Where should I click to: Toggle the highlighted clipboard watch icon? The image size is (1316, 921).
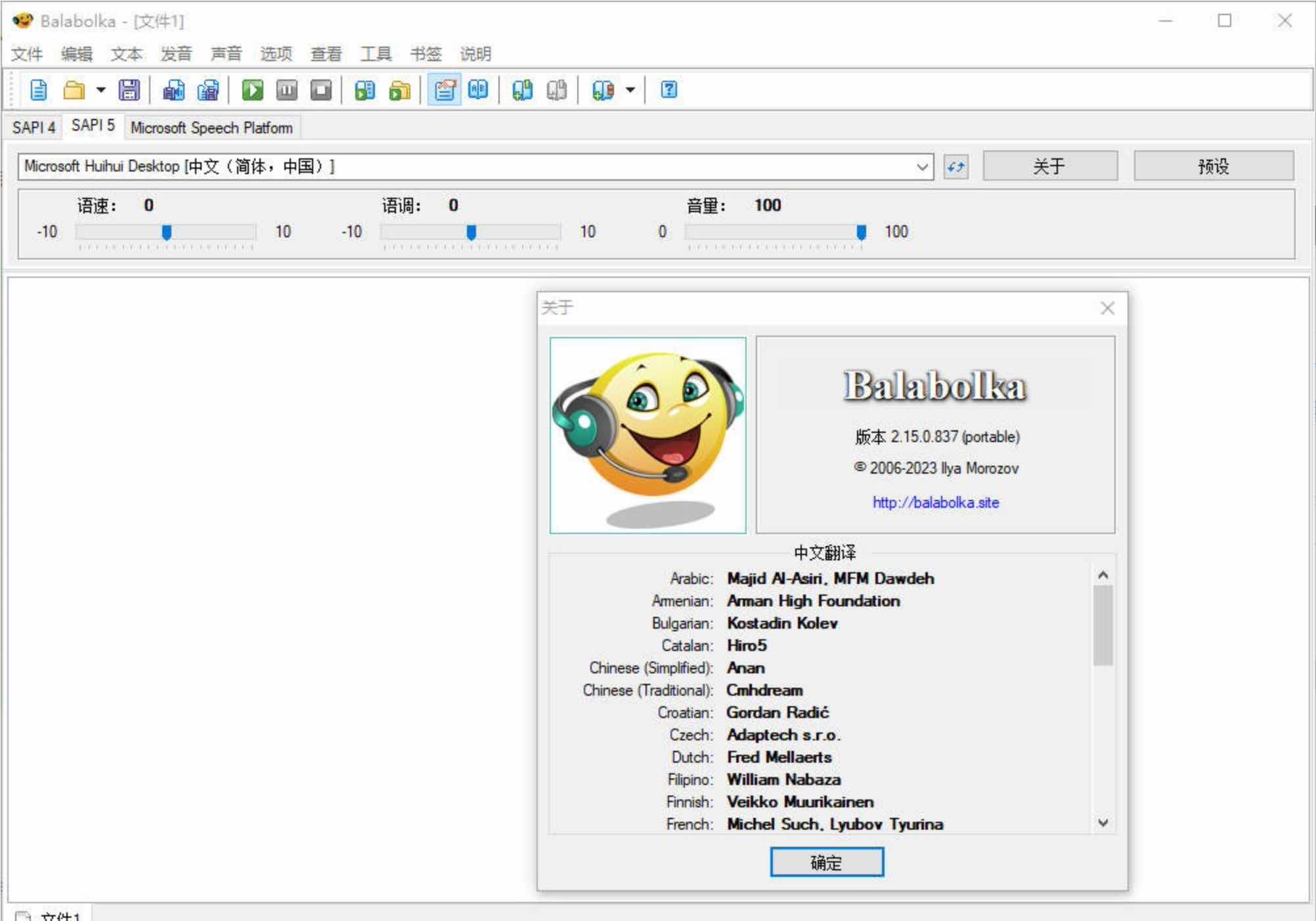pos(445,90)
